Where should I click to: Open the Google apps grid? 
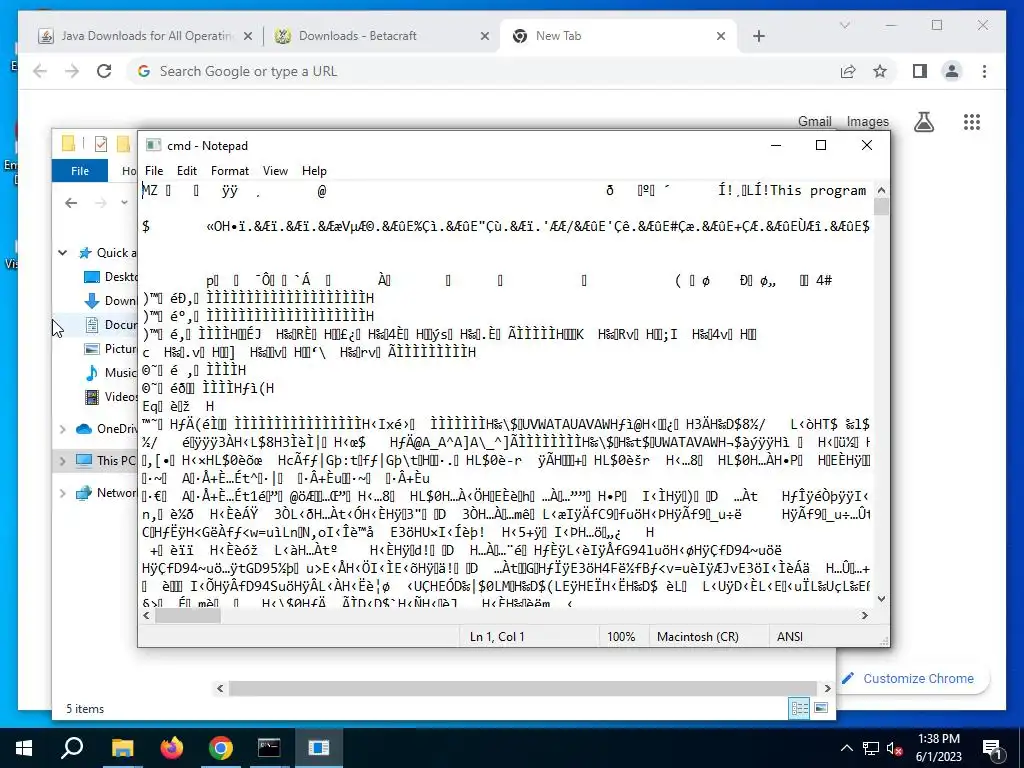click(972, 121)
